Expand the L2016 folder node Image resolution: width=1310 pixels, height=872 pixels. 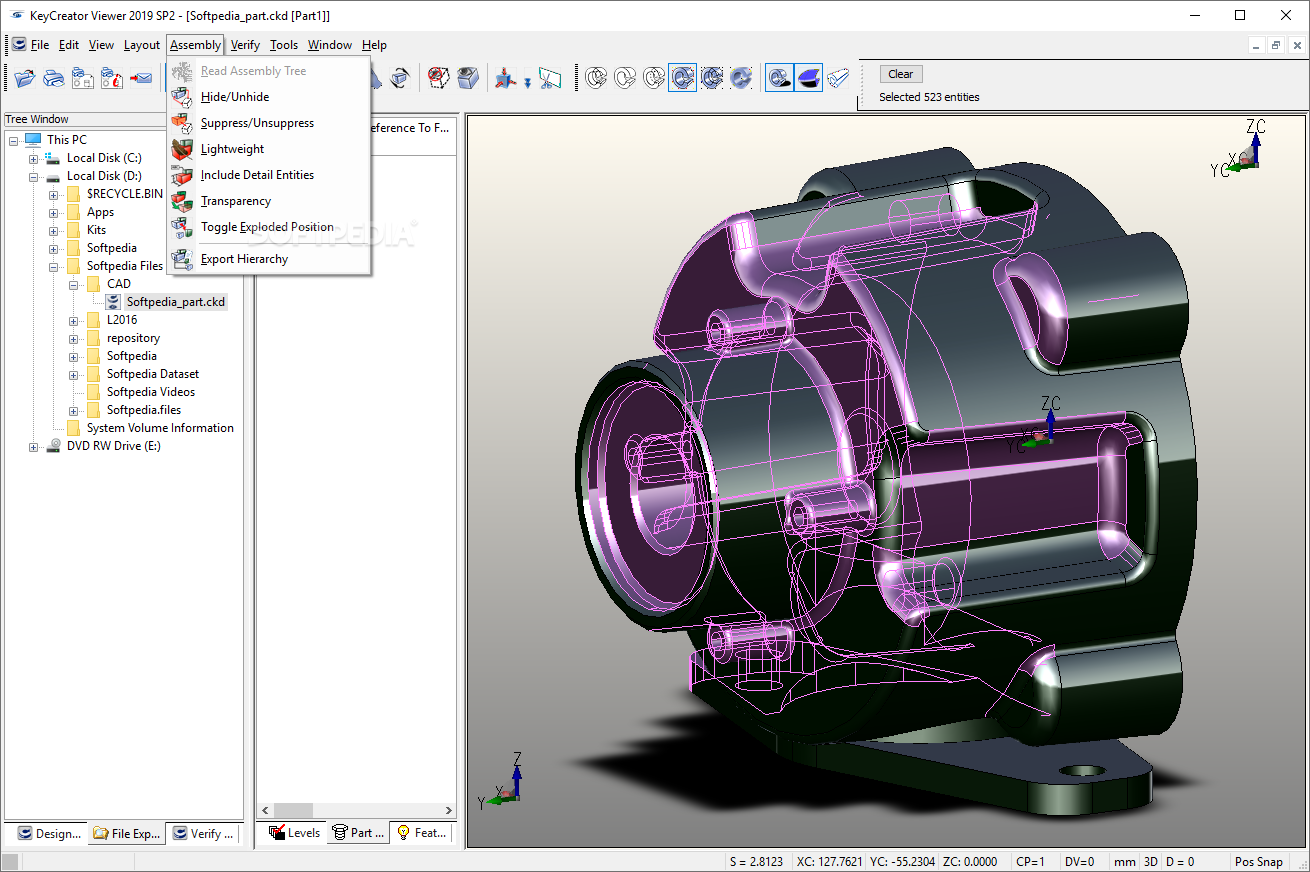click(74, 320)
